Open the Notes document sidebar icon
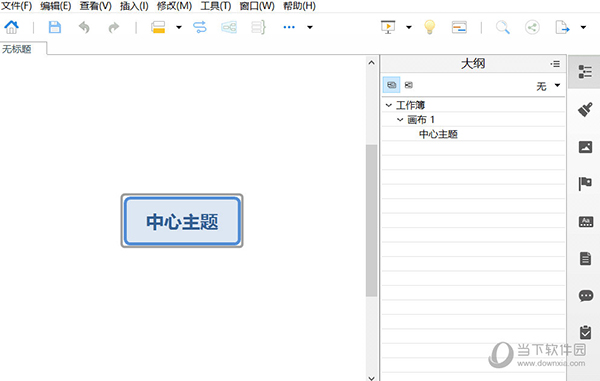 585,258
